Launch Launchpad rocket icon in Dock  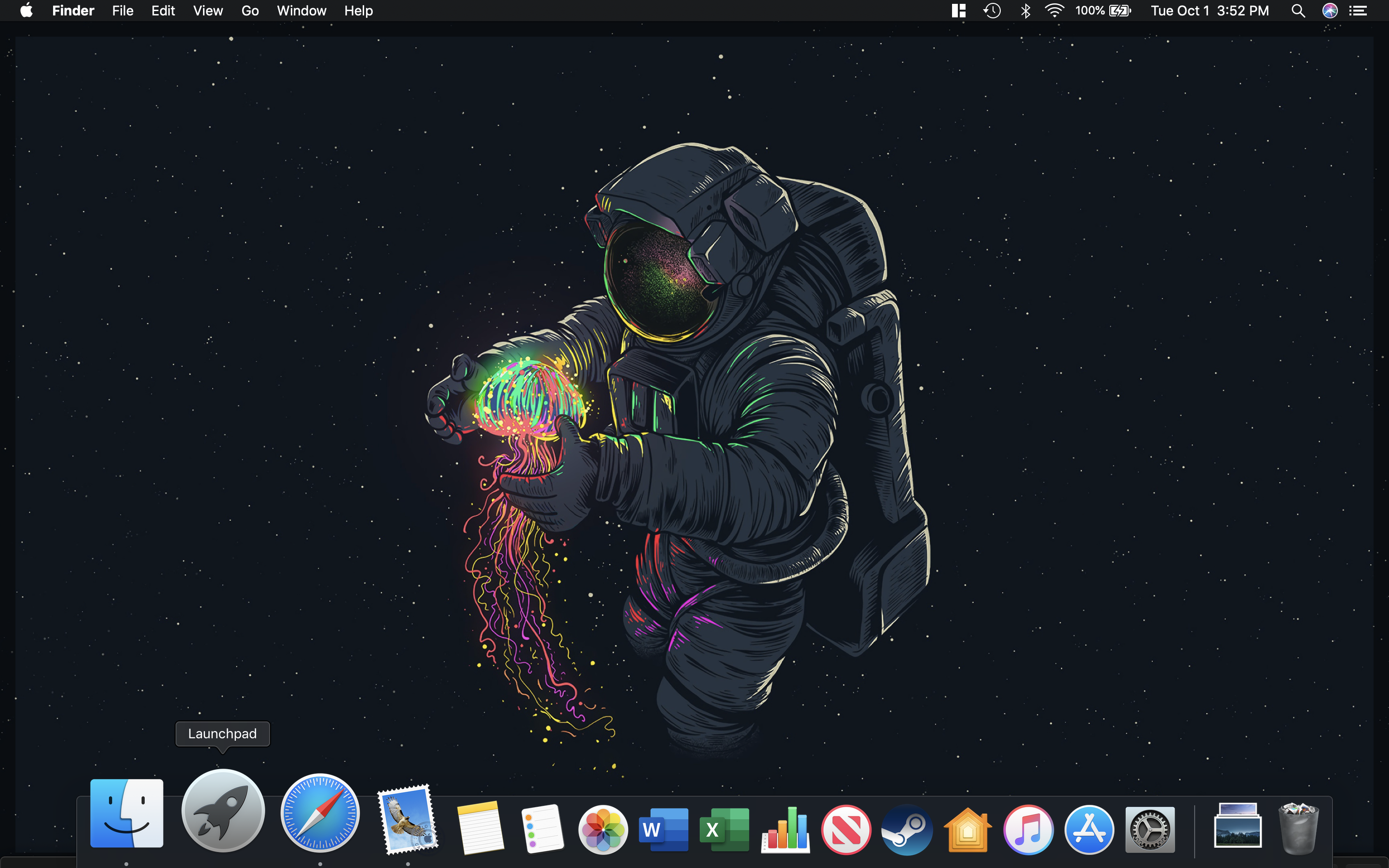(223, 811)
